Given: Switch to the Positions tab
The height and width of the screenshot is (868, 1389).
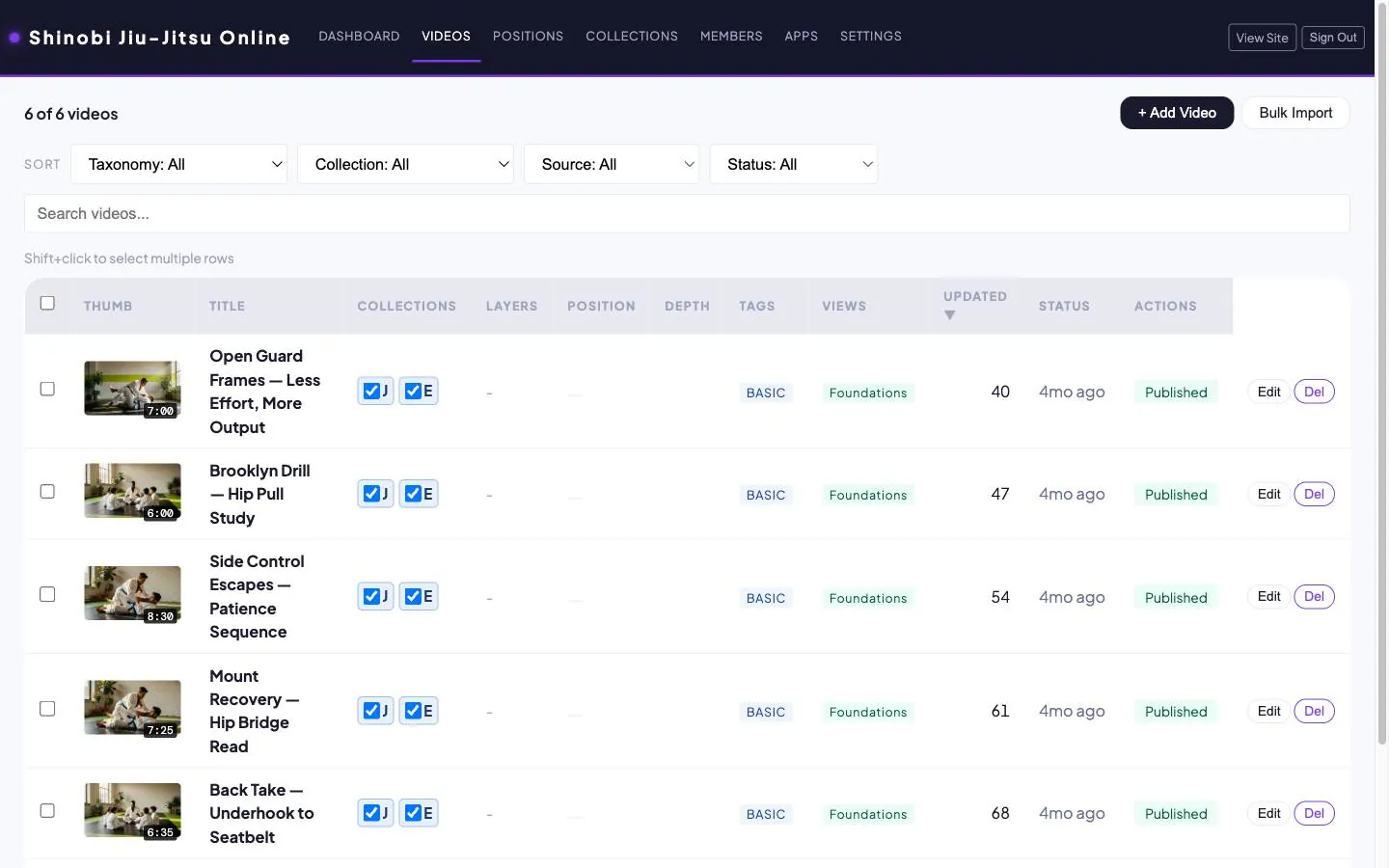Looking at the screenshot, I should [x=528, y=37].
